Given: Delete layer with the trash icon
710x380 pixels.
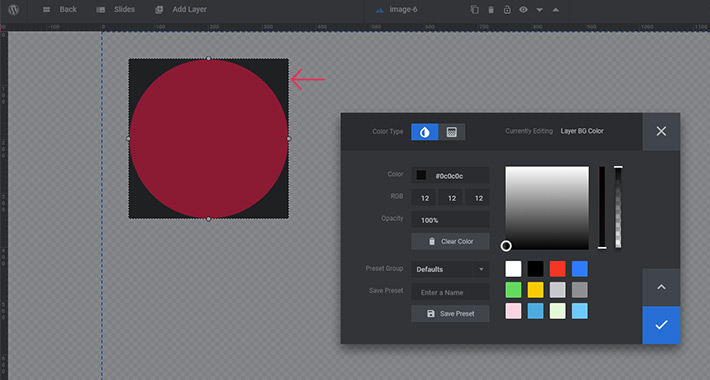Looking at the screenshot, I should (x=491, y=10).
